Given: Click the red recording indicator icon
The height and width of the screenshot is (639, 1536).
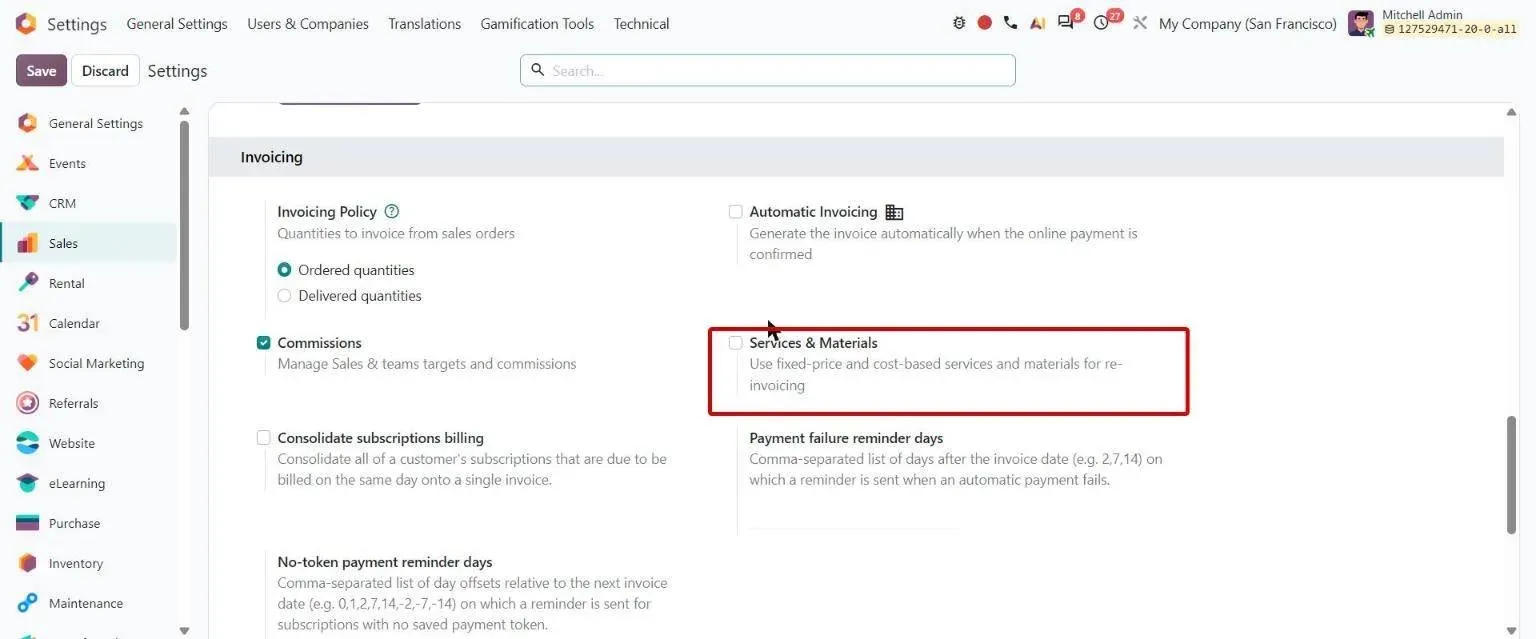Looking at the screenshot, I should tap(985, 23).
